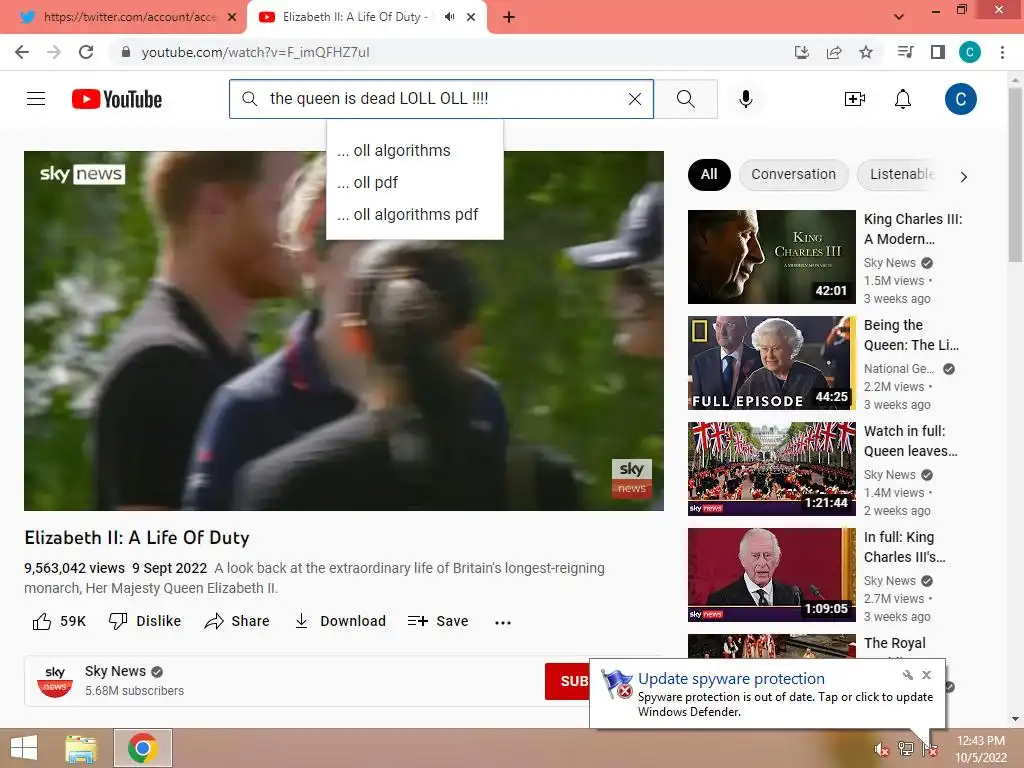The width and height of the screenshot is (1024, 768).
Task: Share this page from the address bar
Action: tap(834, 52)
